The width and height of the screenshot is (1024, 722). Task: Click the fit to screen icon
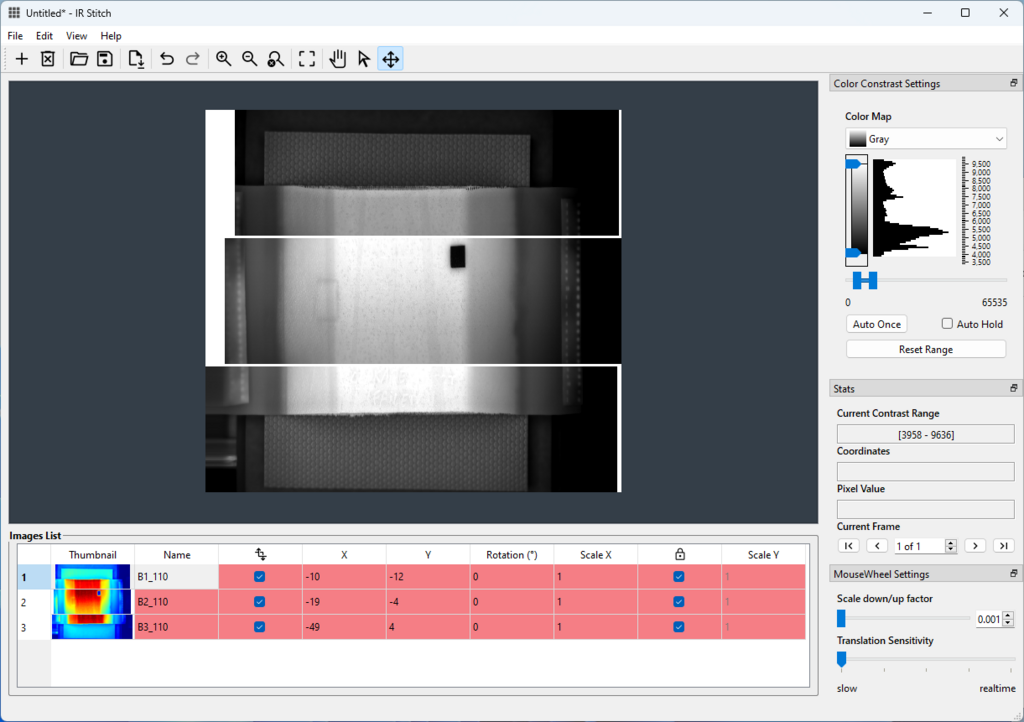307,59
